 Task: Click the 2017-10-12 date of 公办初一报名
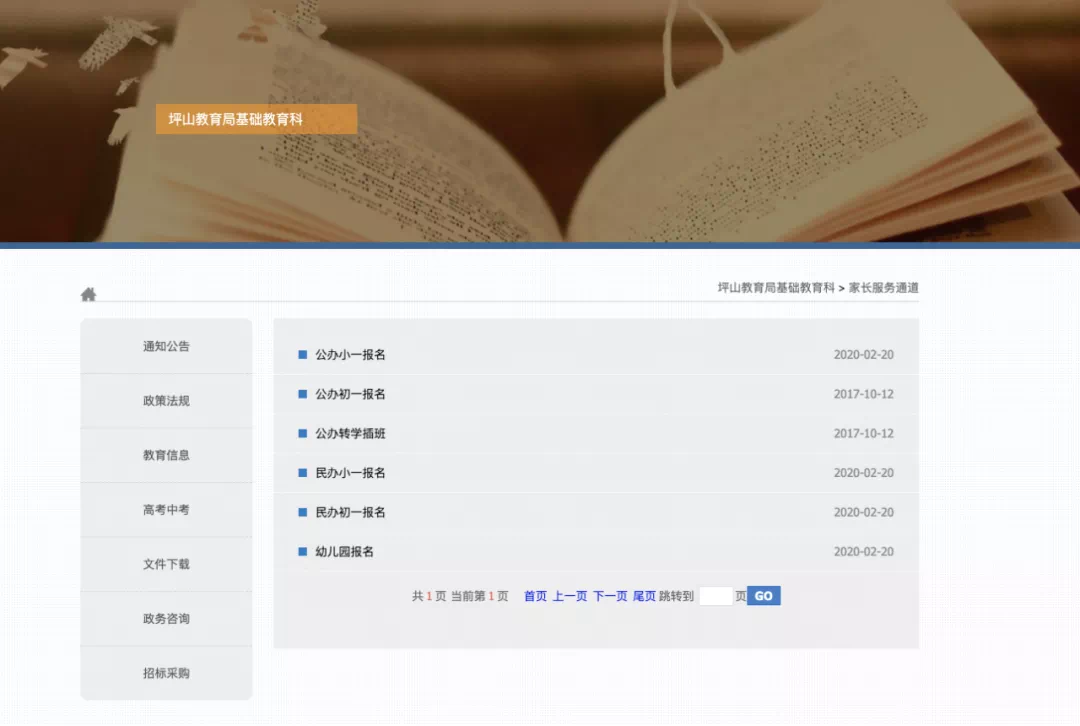(x=863, y=393)
